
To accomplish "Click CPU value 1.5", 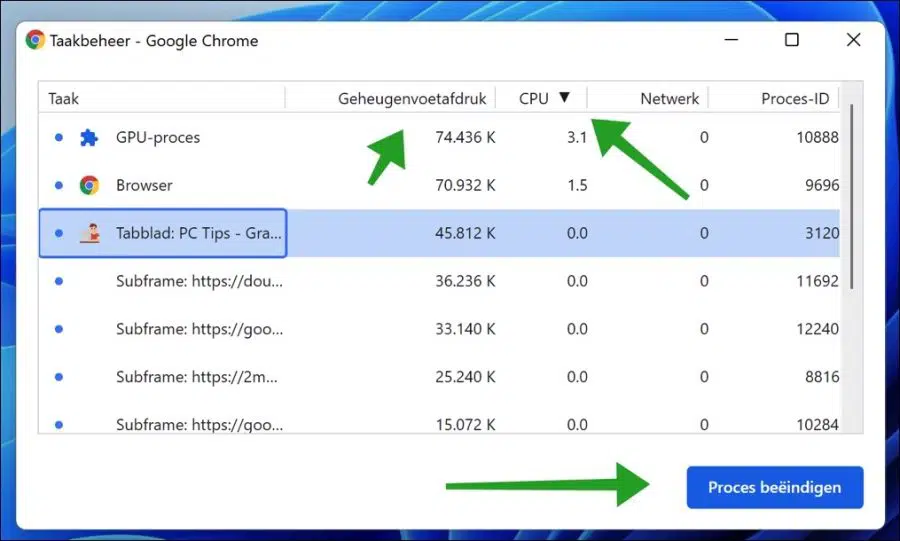I will point(577,185).
